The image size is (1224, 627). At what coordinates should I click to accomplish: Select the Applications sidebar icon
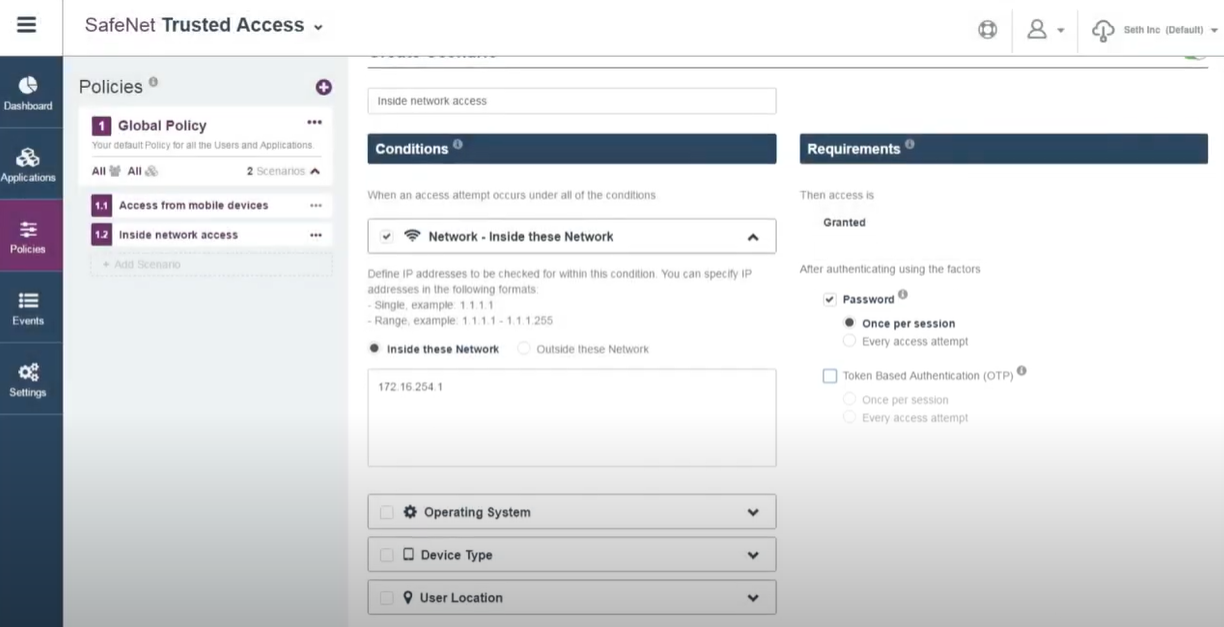coord(29,162)
